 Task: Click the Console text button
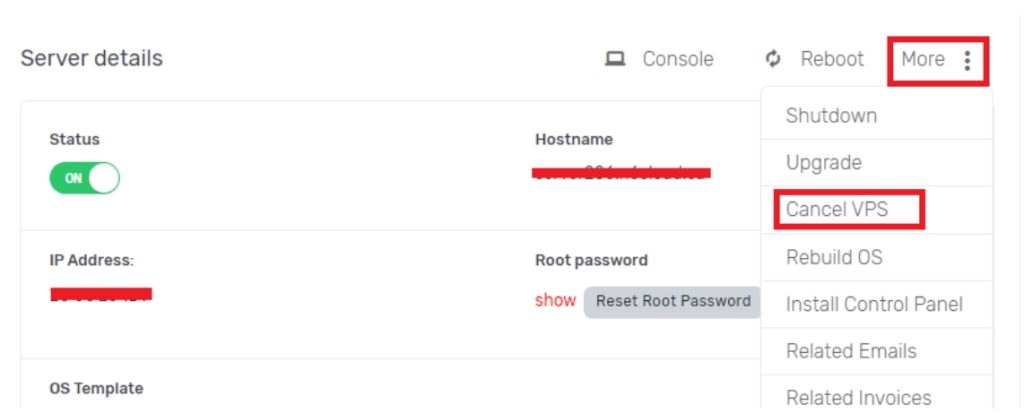pyautogui.click(x=678, y=59)
